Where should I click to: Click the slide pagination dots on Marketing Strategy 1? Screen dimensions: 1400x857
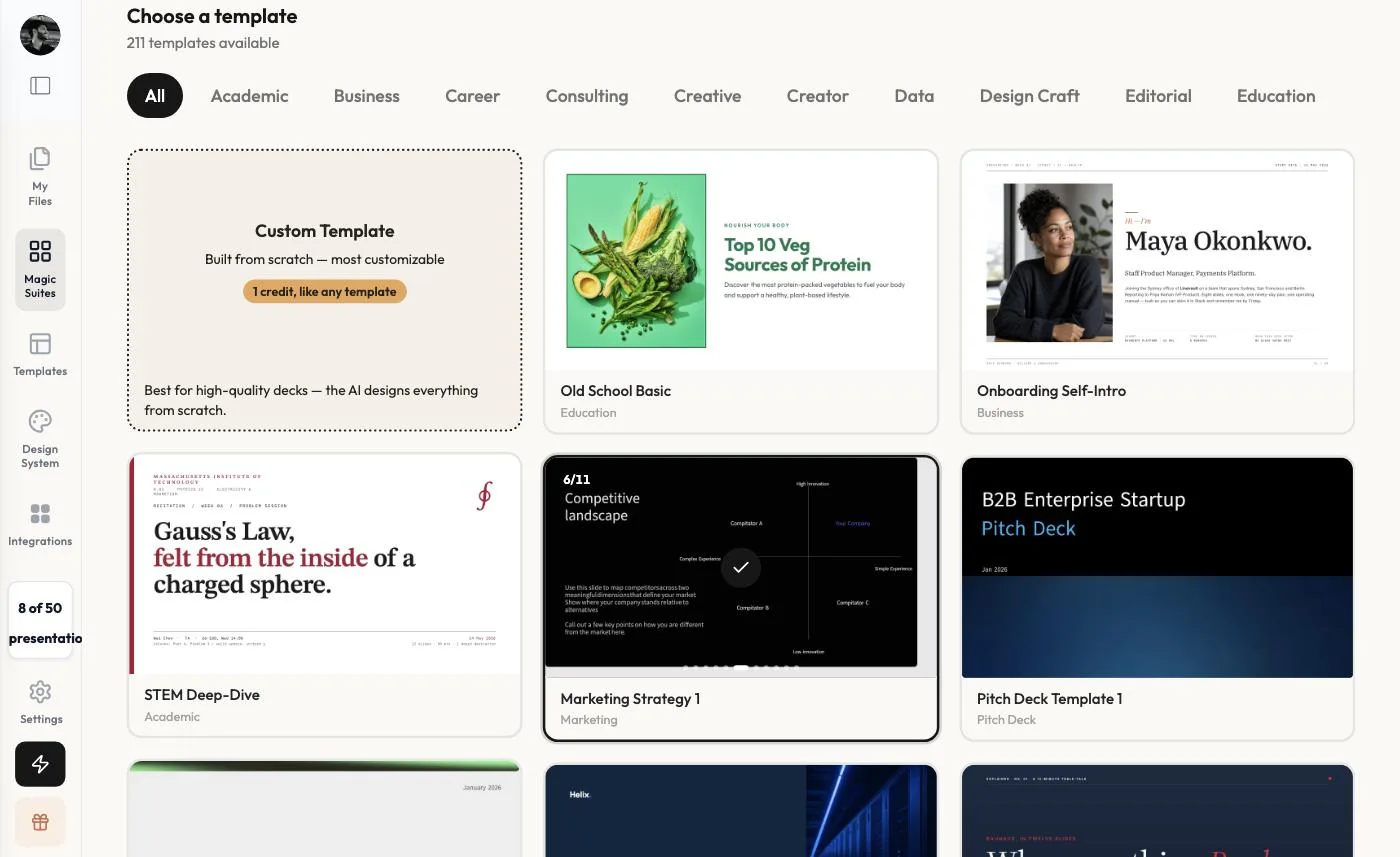coord(741,666)
